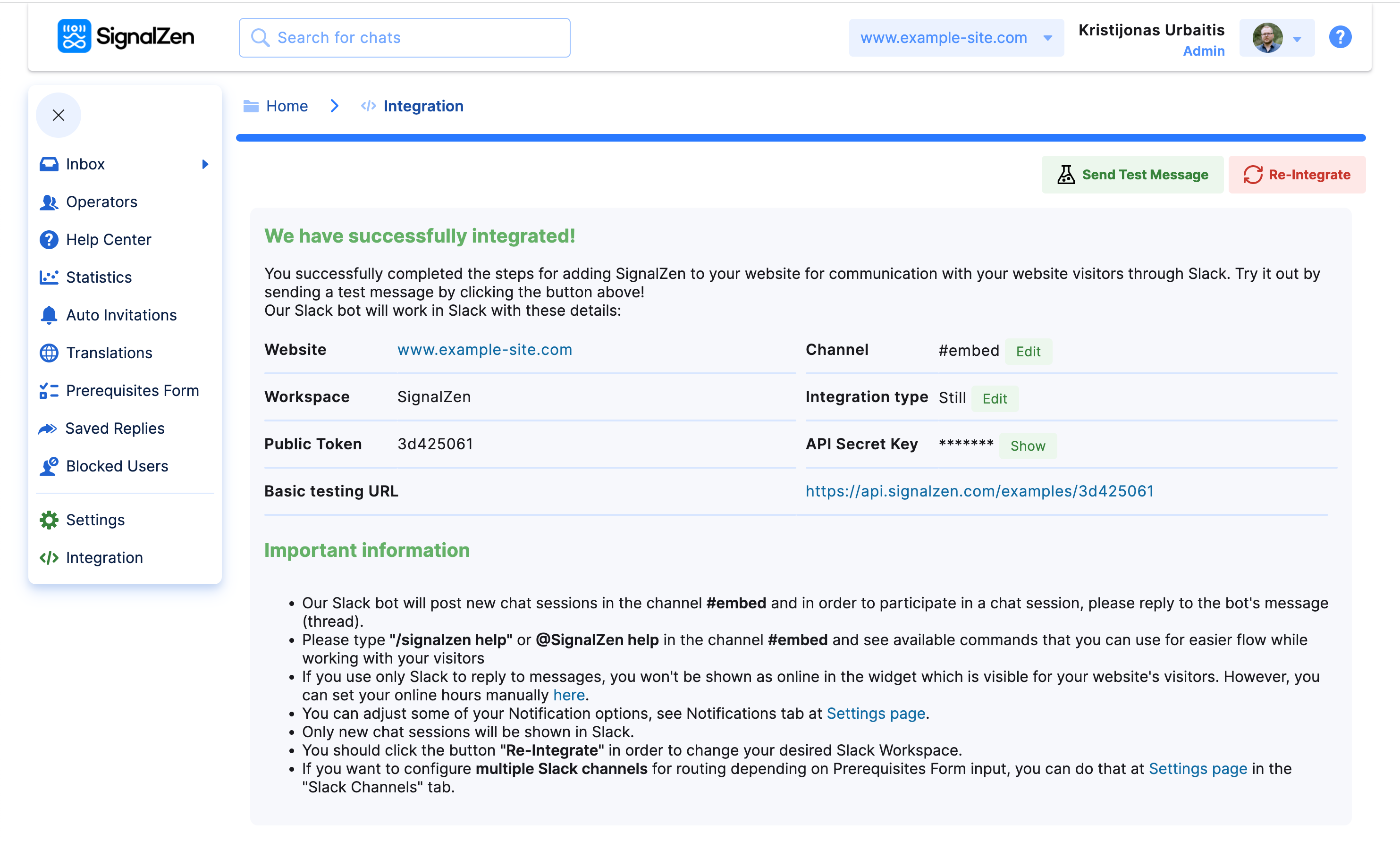Viewport: 1400px width, 841px height.
Task: Click the Translations globe icon
Action: coord(49,353)
